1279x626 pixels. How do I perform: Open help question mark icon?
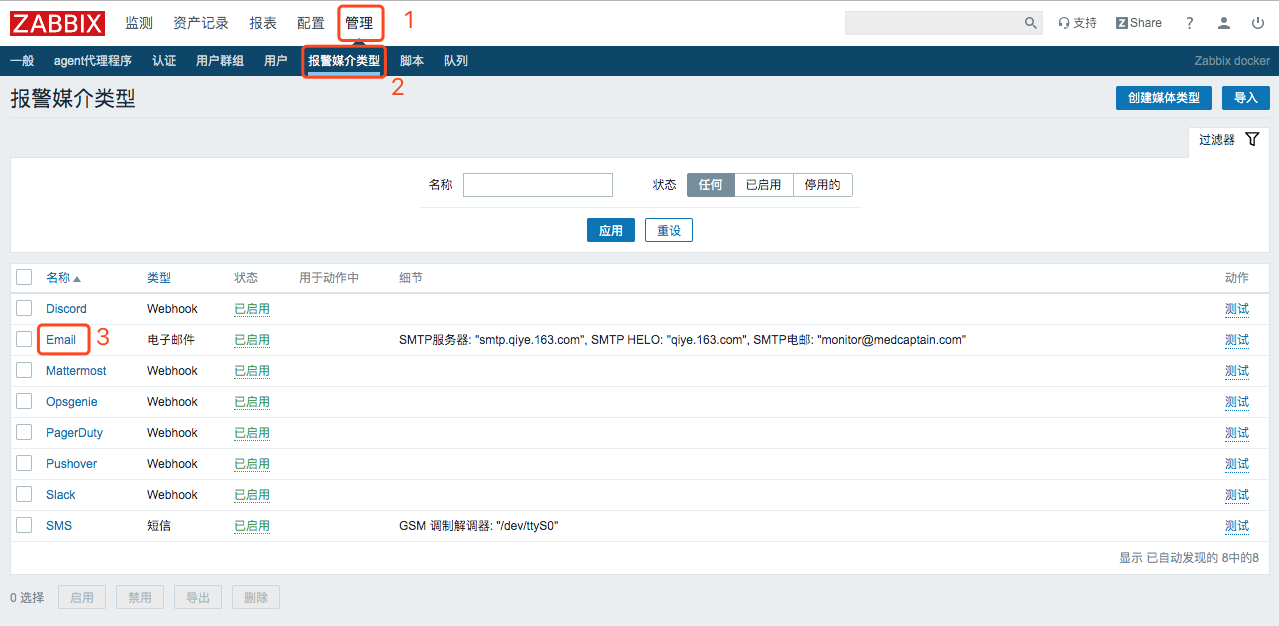(1190, 23)
